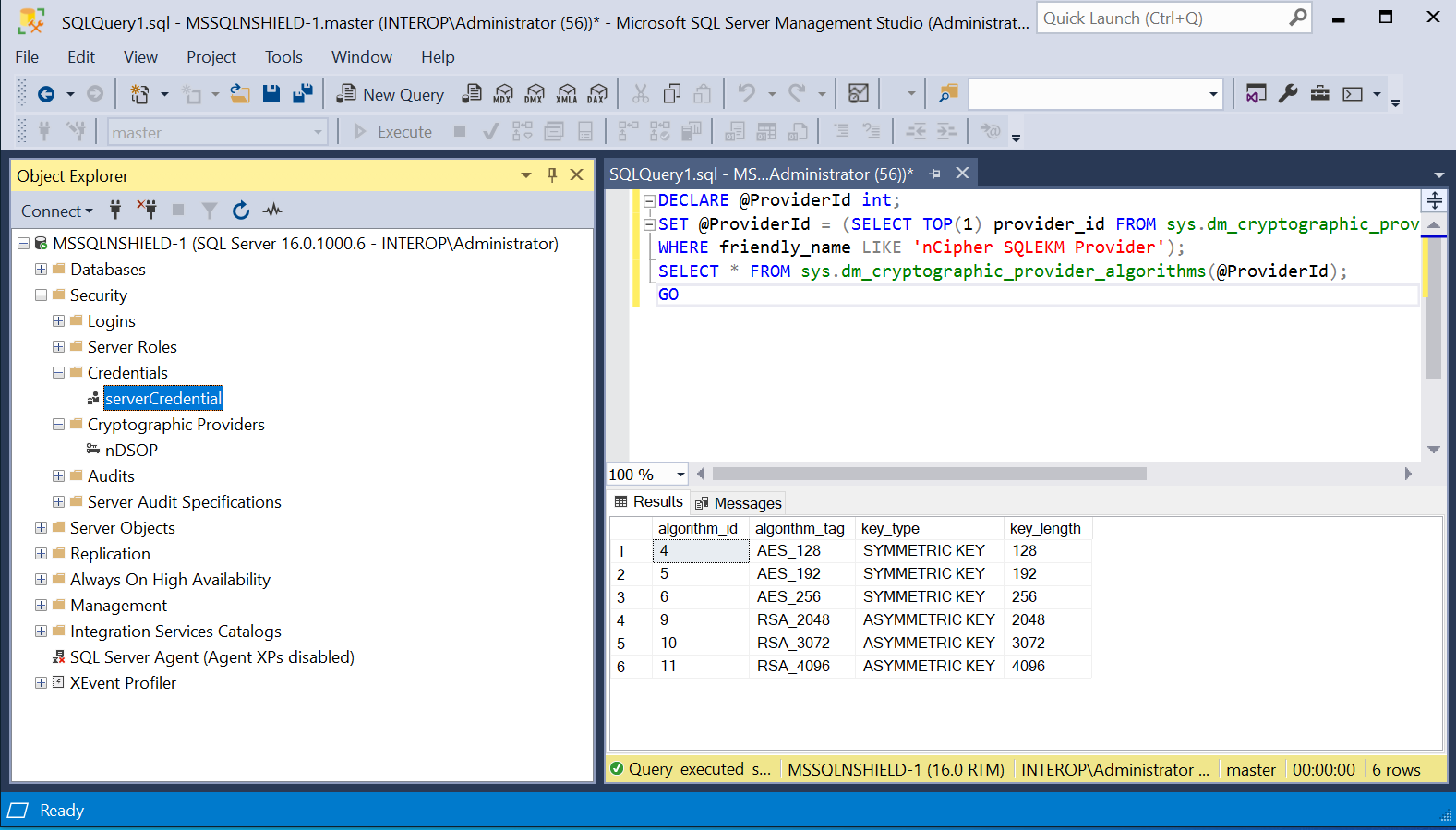
Task: Click the Disconnect icon in Object Explorer
Action: point(147,210)
